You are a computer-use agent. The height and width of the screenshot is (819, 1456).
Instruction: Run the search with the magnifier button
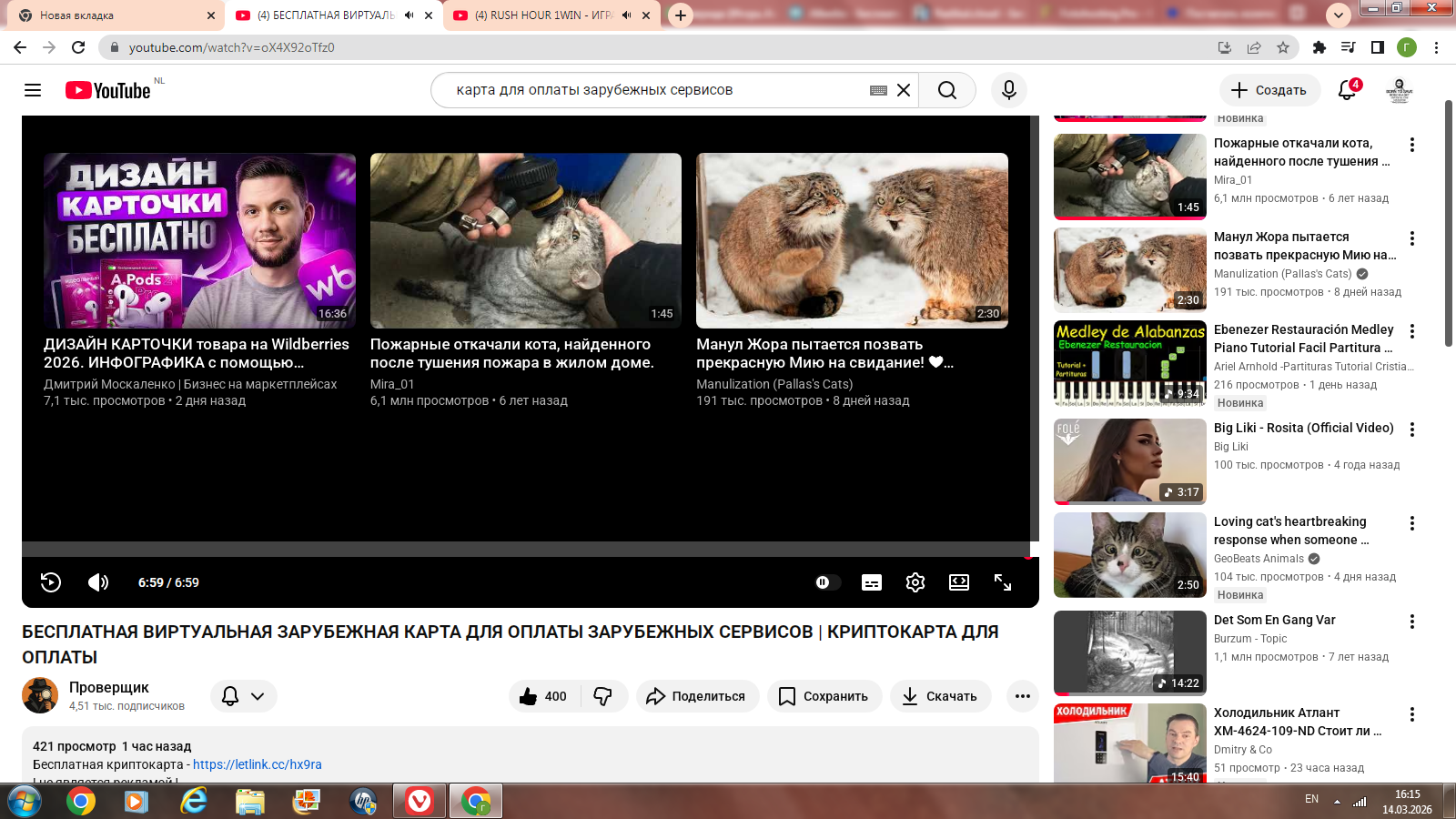point(947,90)
